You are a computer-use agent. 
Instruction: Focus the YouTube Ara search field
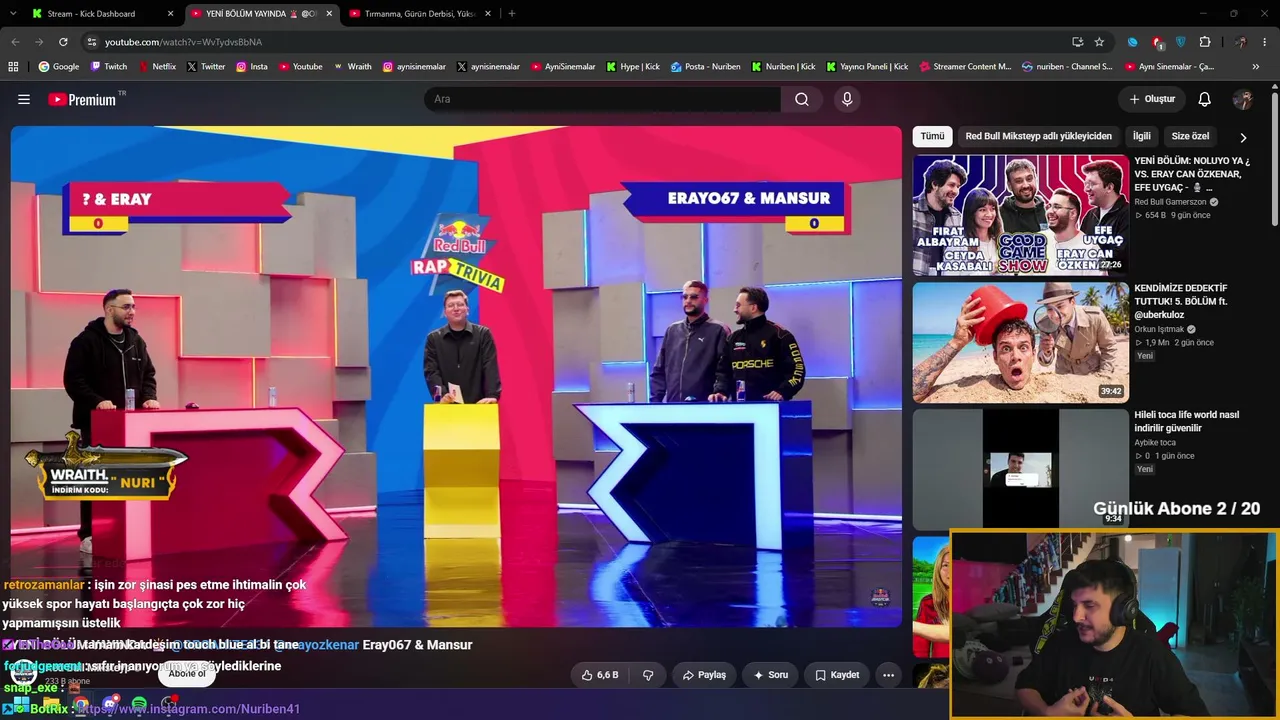coord(602,99)
